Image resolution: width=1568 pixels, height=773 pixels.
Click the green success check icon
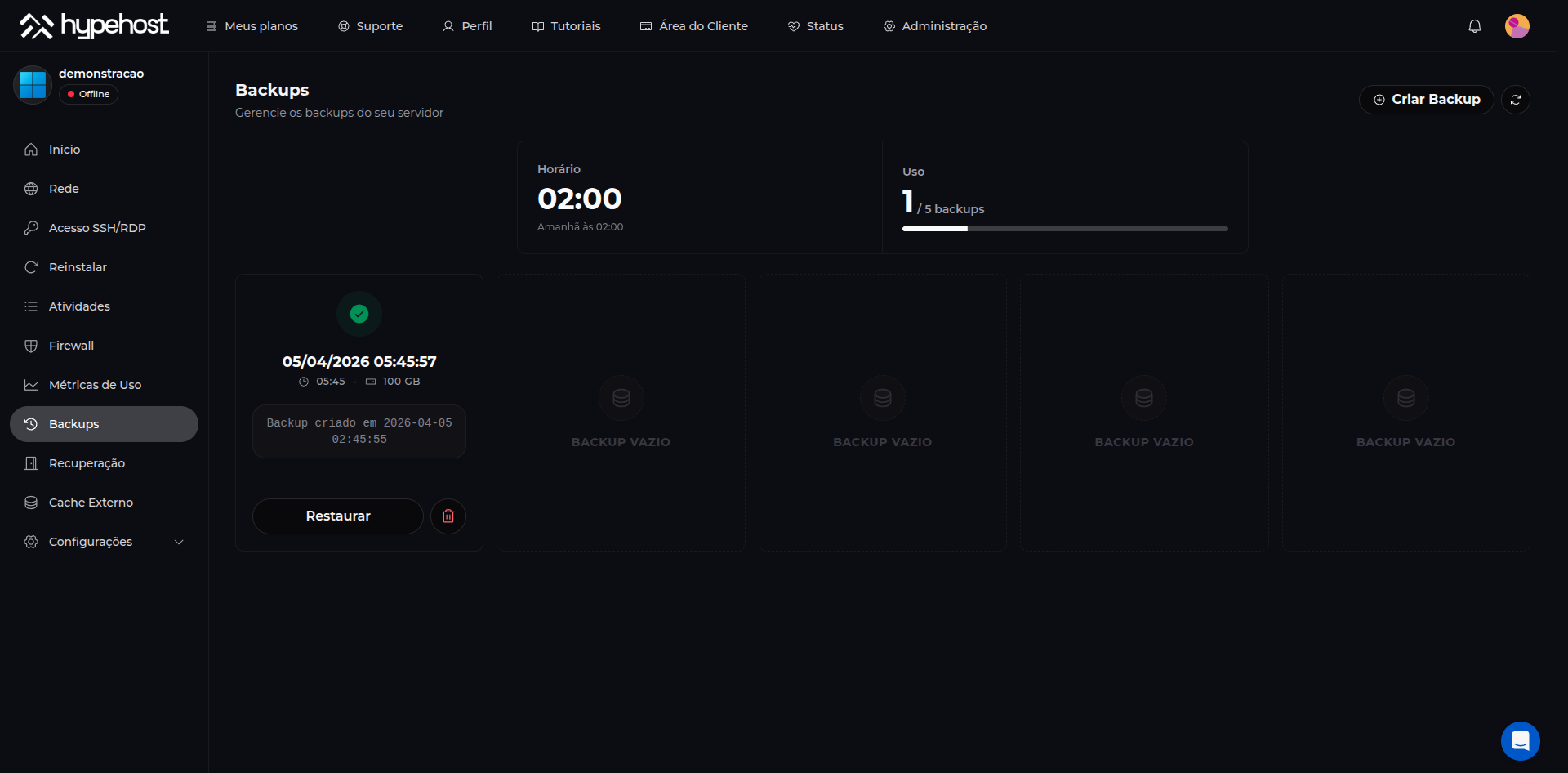359,314
